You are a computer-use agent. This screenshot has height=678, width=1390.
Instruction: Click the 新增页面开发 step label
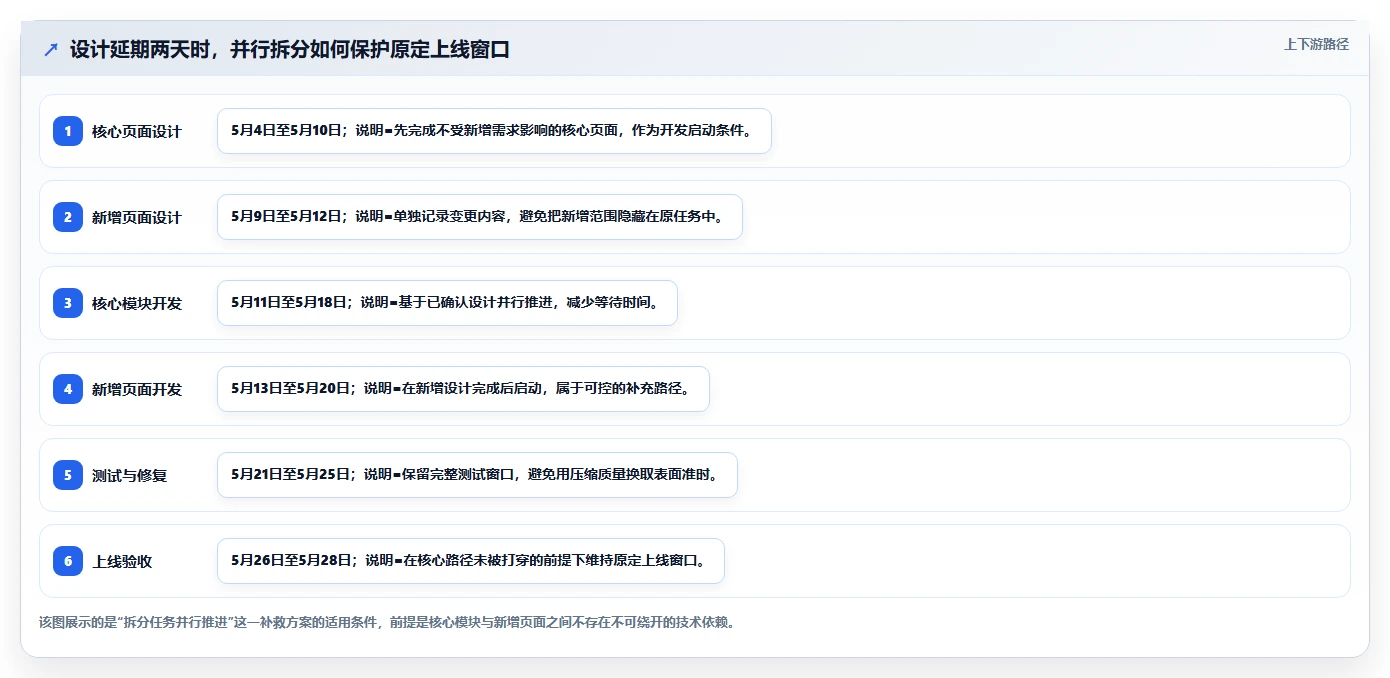tap(137, 389)
